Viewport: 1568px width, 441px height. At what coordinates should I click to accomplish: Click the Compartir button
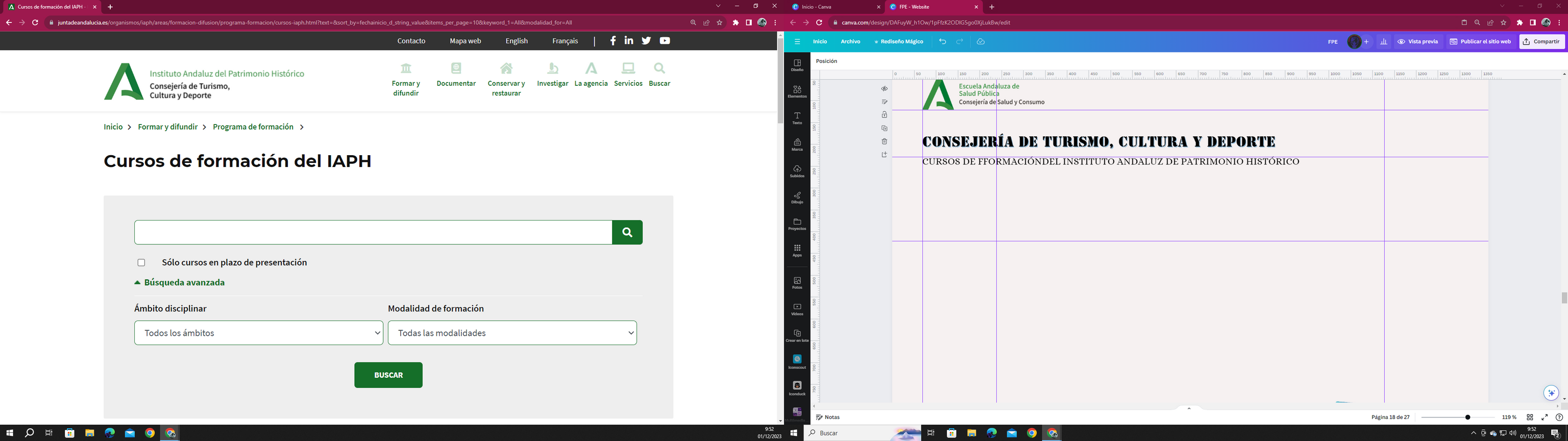coord(1541,41)
